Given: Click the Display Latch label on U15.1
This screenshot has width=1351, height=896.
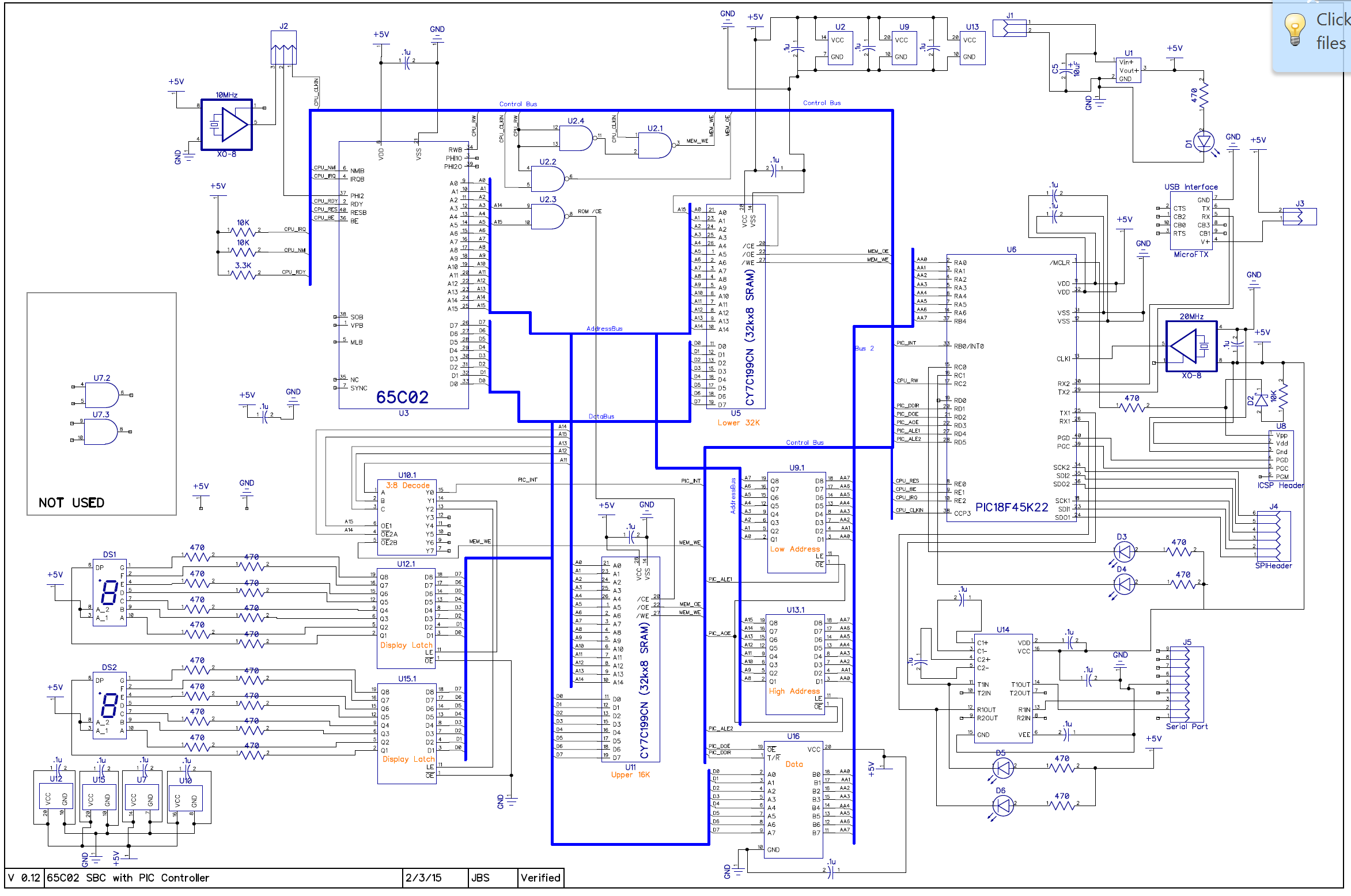Looking at the screenshot, I should point(408,759).
